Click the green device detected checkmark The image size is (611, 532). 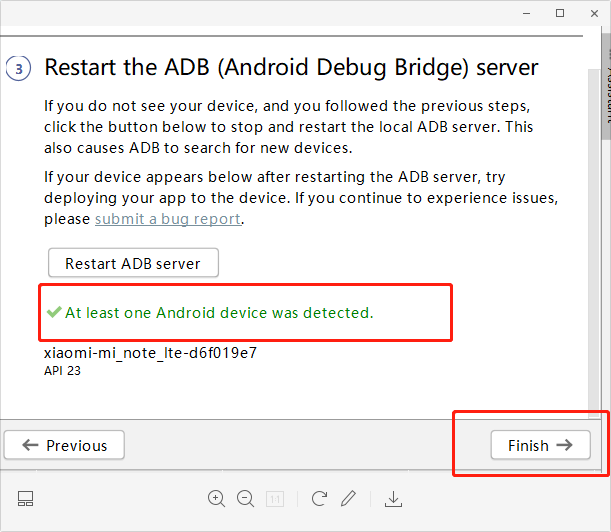pos(54,312)
